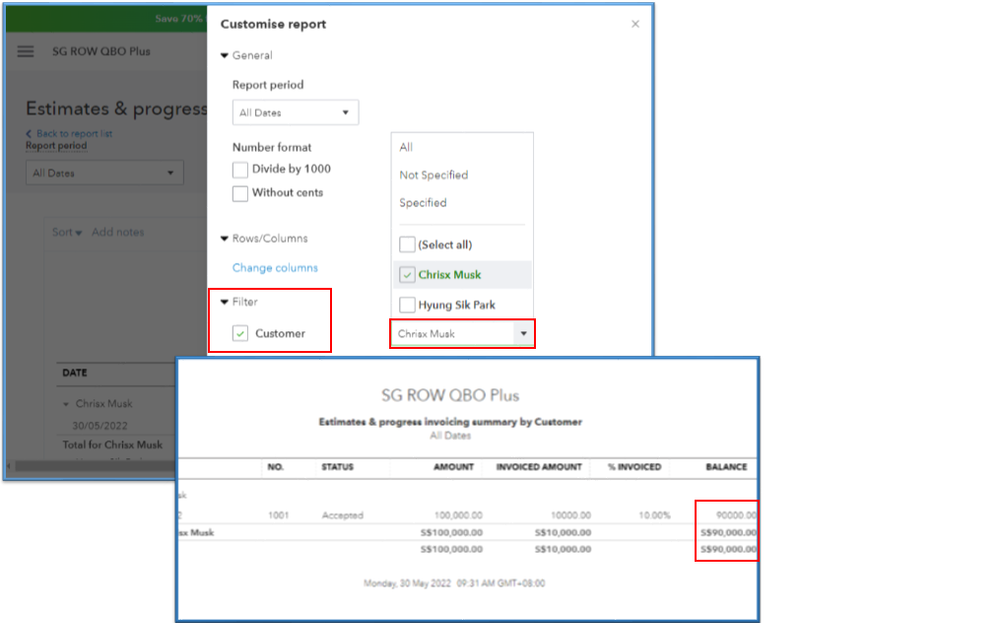Viewport: 999px width, 623px height.
Task: Click the % INVOICED column header
Action: [634, 467]
